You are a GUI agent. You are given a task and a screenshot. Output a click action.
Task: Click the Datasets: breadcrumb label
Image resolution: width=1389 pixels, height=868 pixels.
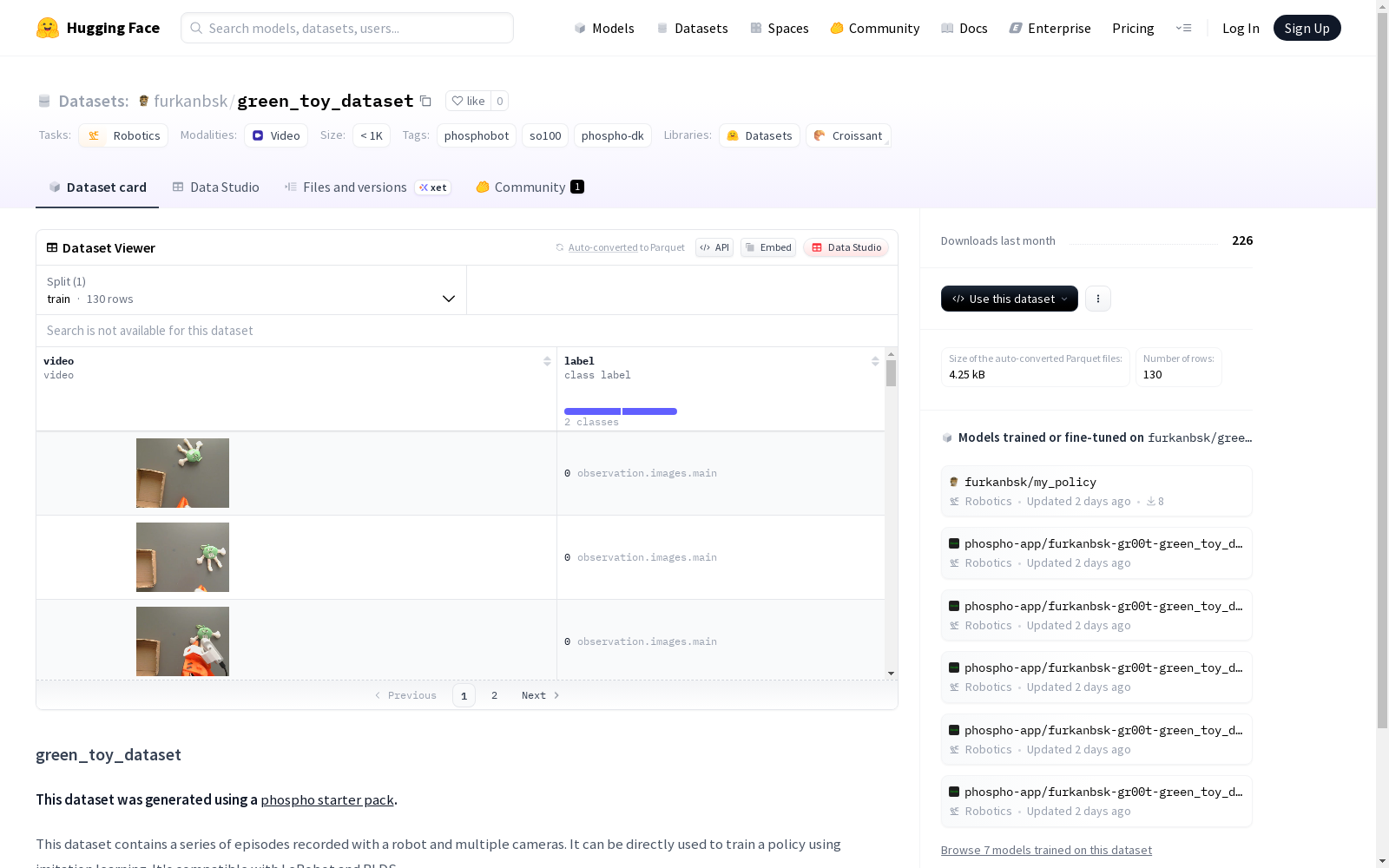(93, 101)
